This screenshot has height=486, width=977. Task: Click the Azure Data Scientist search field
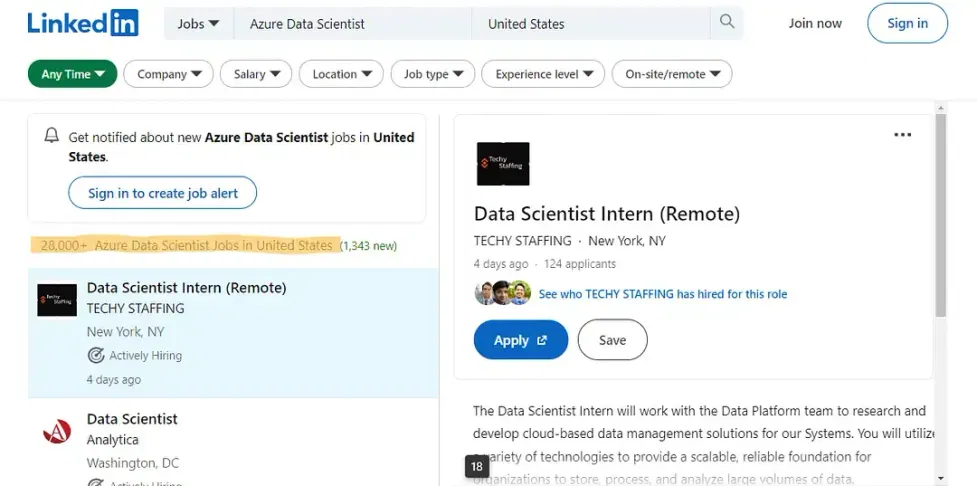(350, 23)
